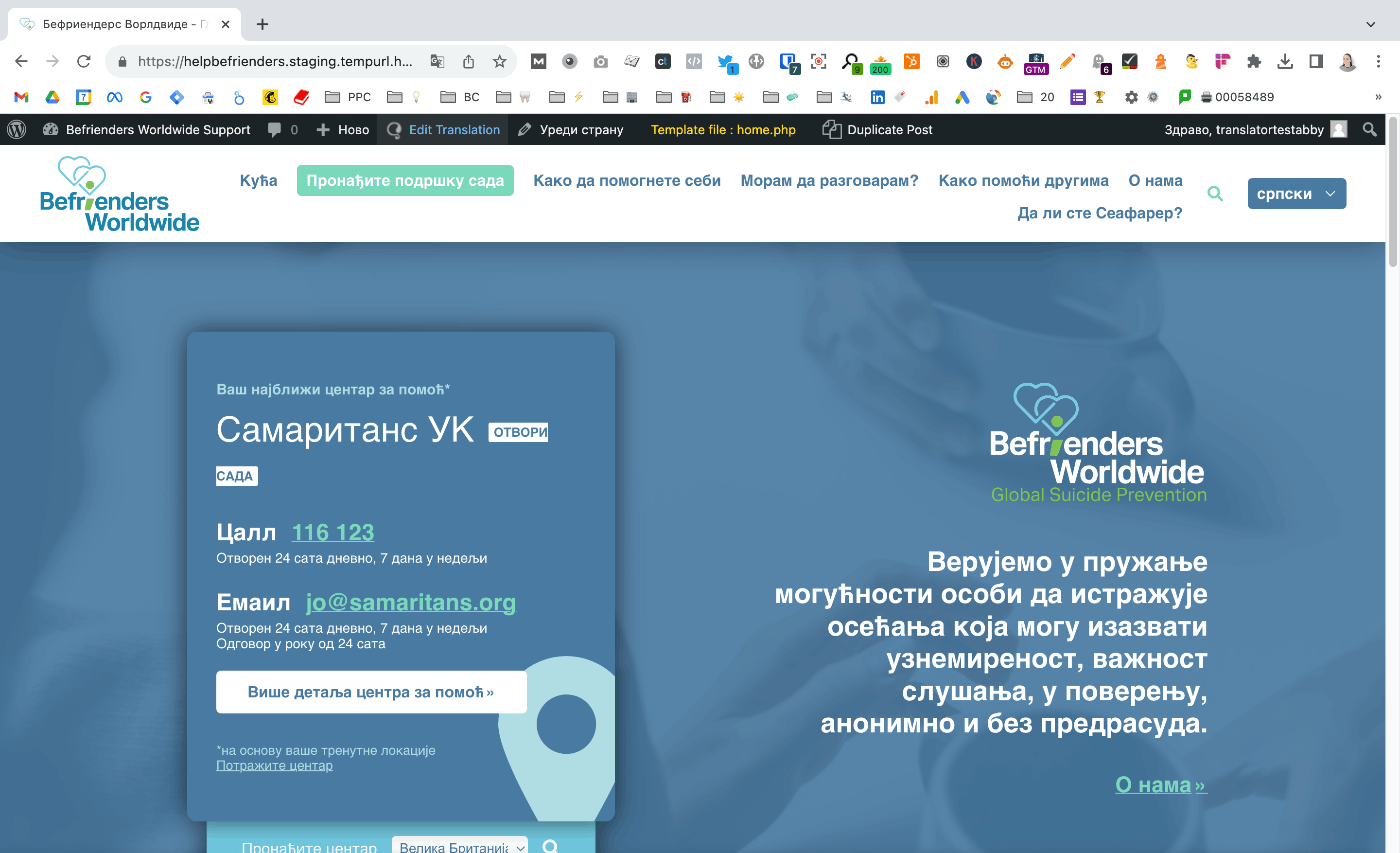Open the Gmail bookmark
This screenshot has height=853, width=1400.
click(21, 97)
